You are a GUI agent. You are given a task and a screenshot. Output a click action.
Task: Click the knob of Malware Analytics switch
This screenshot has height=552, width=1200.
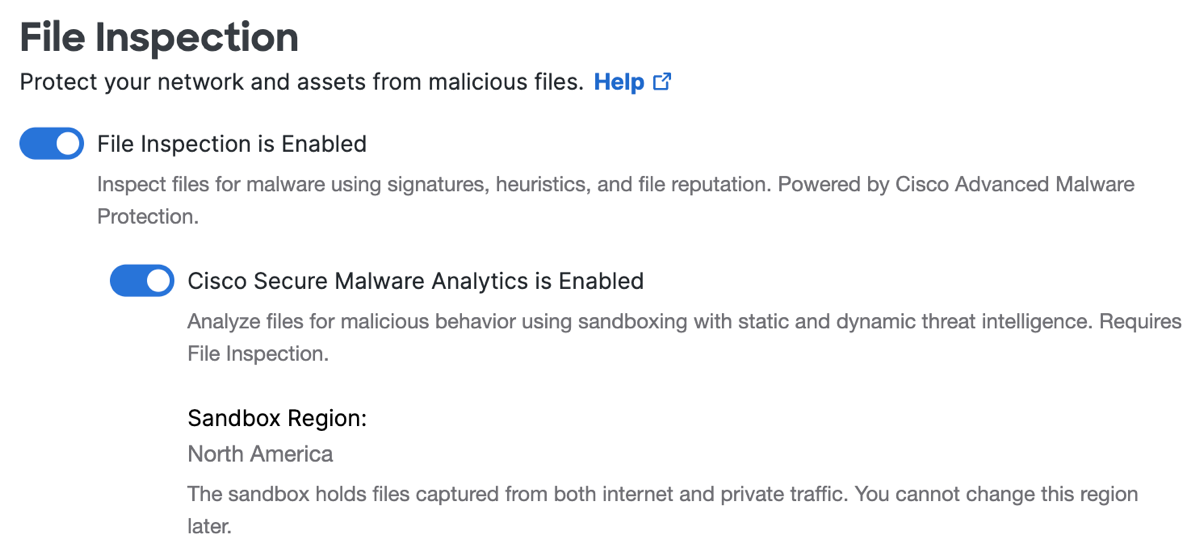click(158, 281)
